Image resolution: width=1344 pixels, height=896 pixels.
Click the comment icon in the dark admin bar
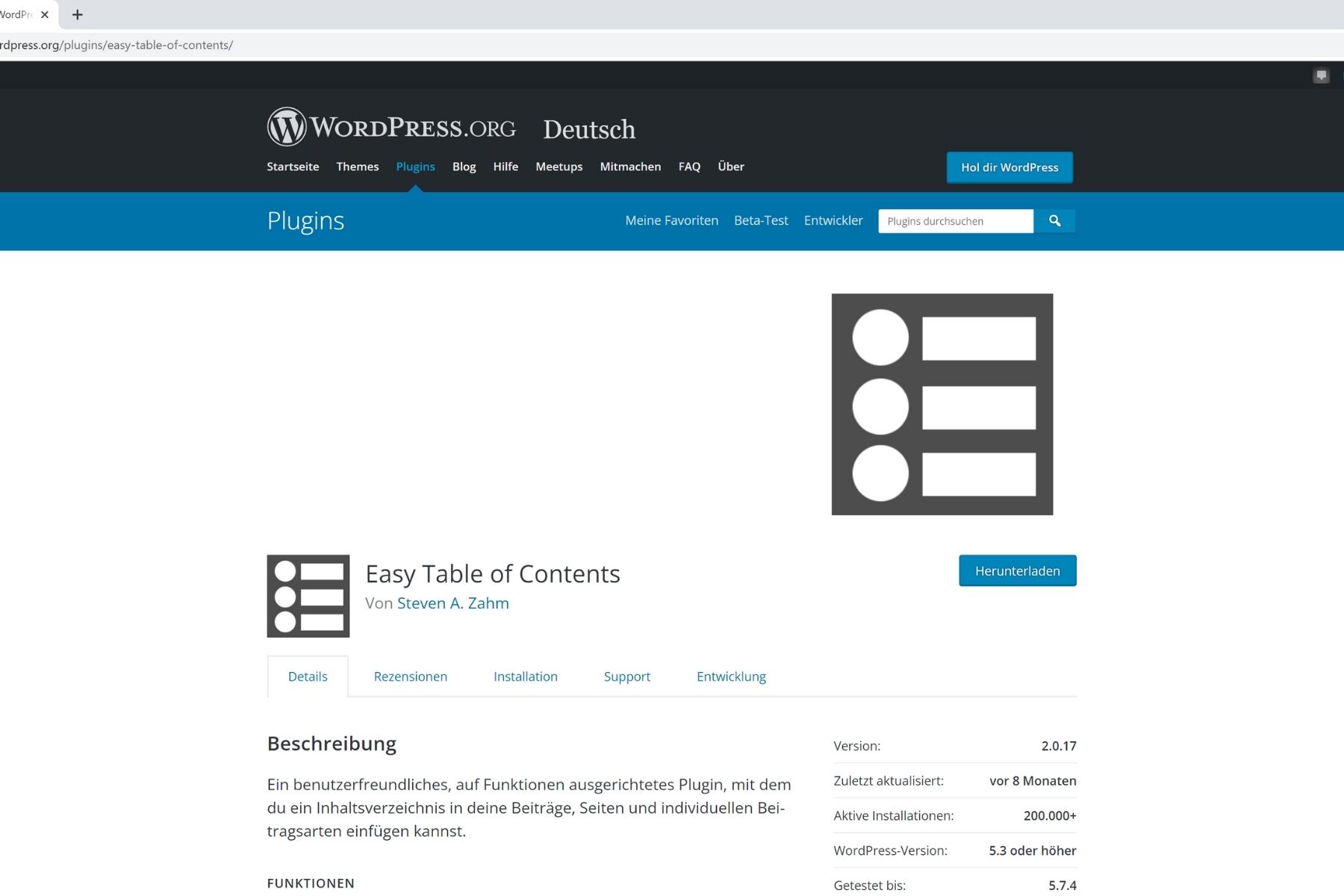pos(1321,75)
